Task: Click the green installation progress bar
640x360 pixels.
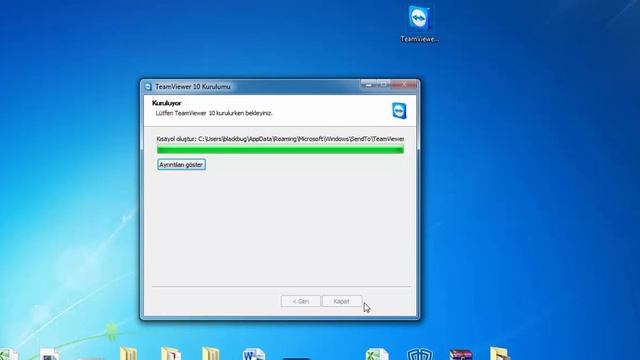Action: click(280, 150)
